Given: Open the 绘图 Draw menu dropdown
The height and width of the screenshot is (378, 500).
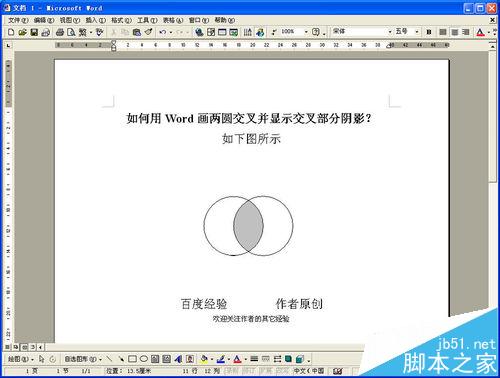Looking at the screenshot, I should [x=21, y=359].
